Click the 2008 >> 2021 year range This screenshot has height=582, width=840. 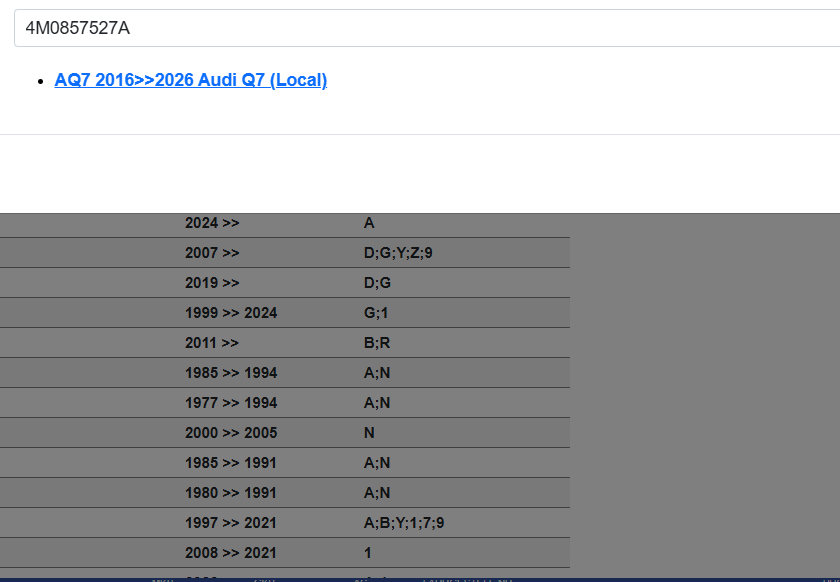click(231, 553)
